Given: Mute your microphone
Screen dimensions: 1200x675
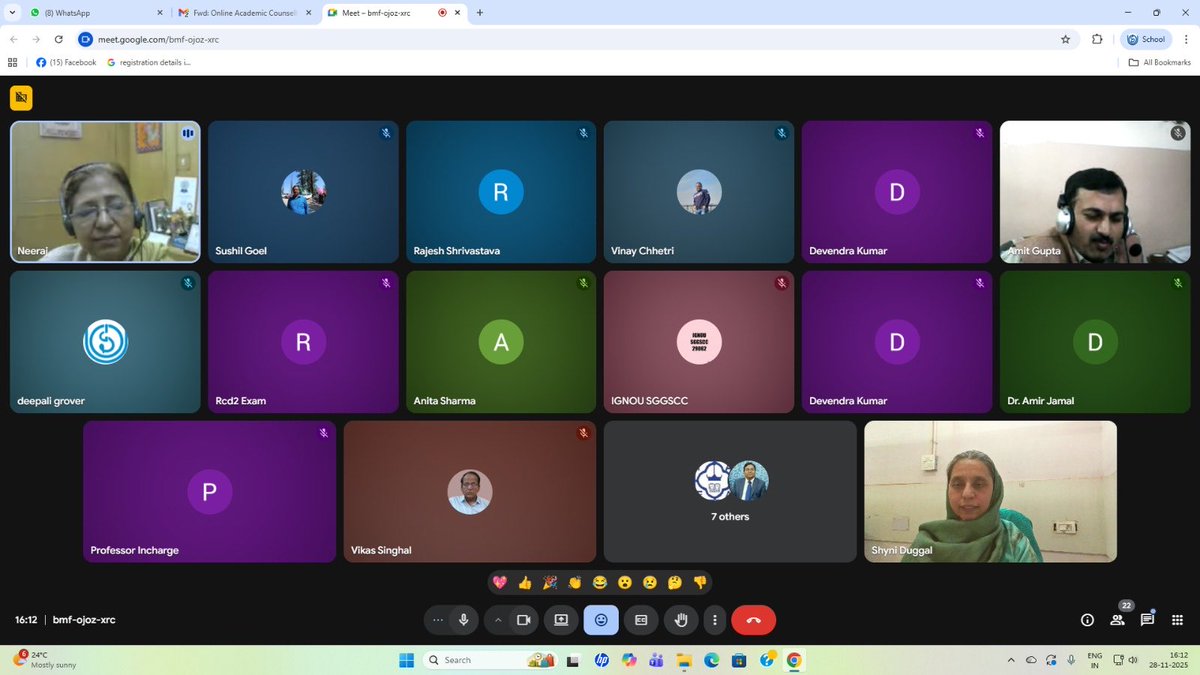Looking at the screenshot, I should tap(463, 620).
